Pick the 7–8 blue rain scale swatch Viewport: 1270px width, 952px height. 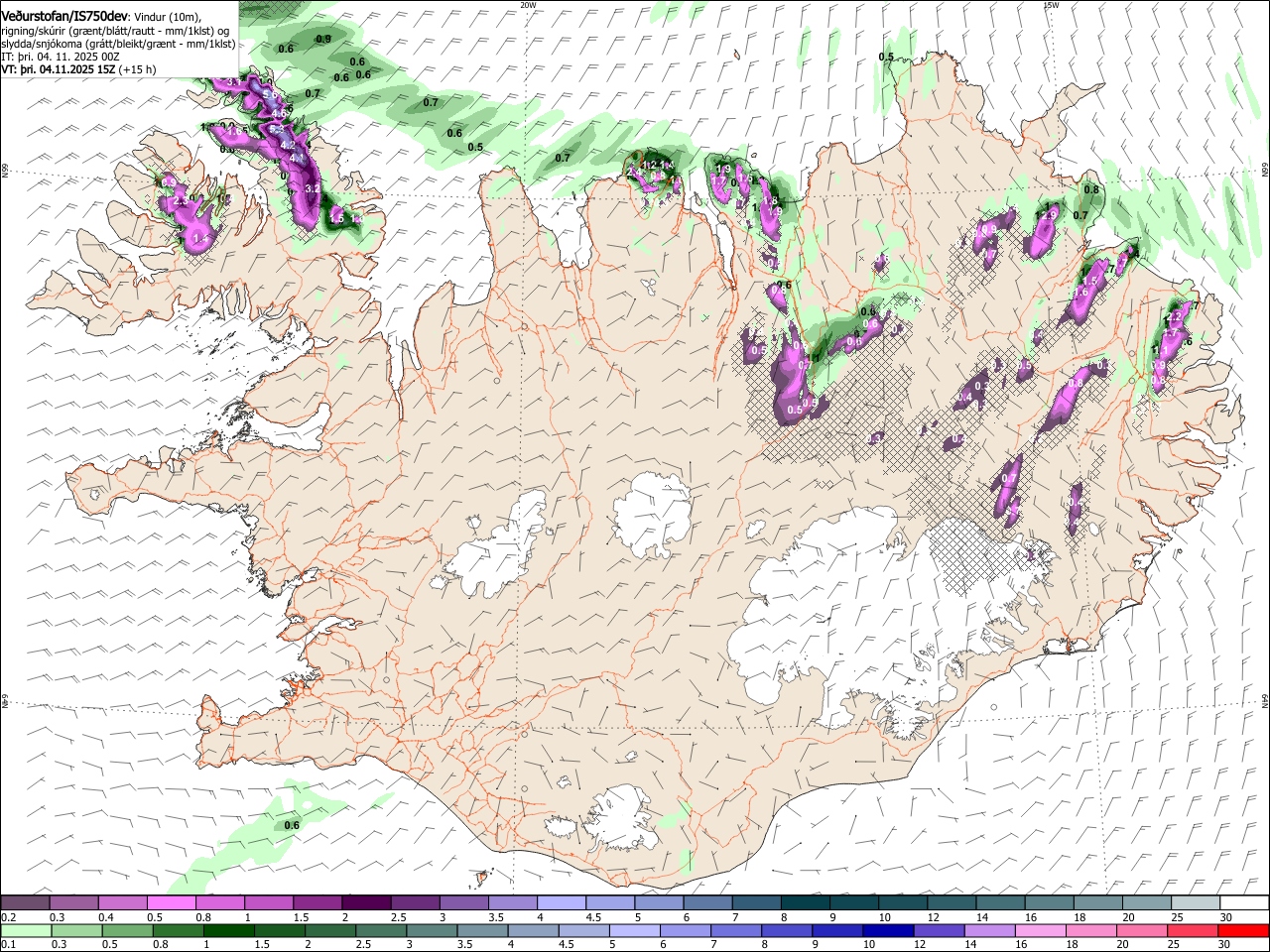[737, 930]
